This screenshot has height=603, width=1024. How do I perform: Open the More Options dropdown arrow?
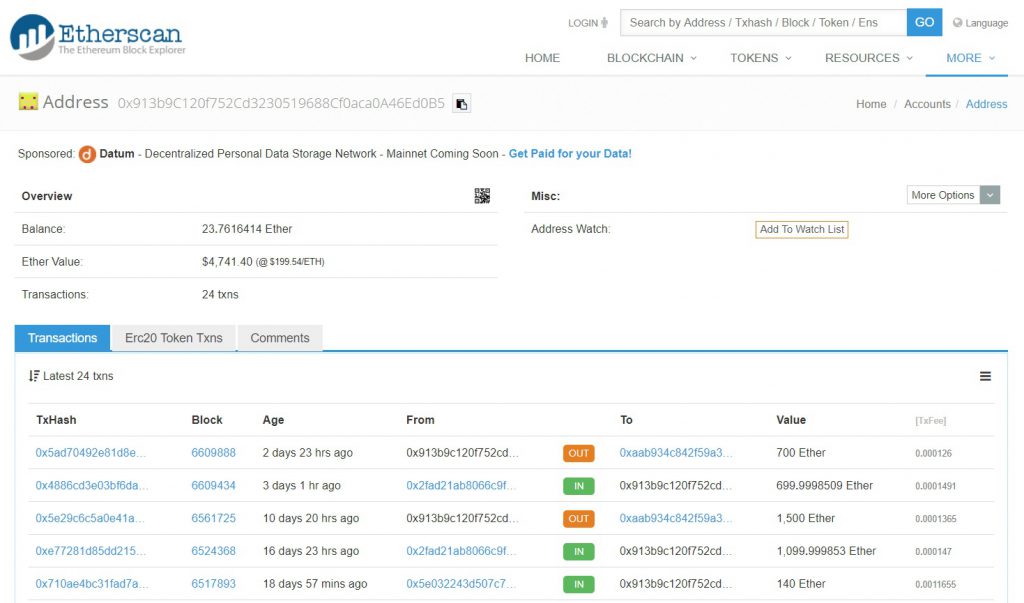(x=990, y=195)
